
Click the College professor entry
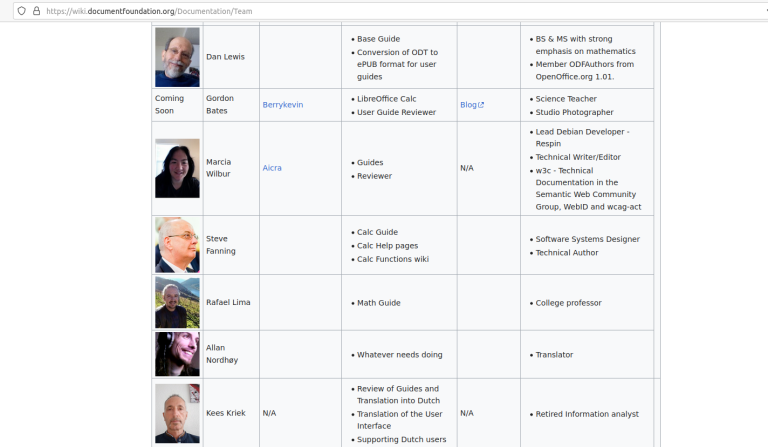pos(568,303)
